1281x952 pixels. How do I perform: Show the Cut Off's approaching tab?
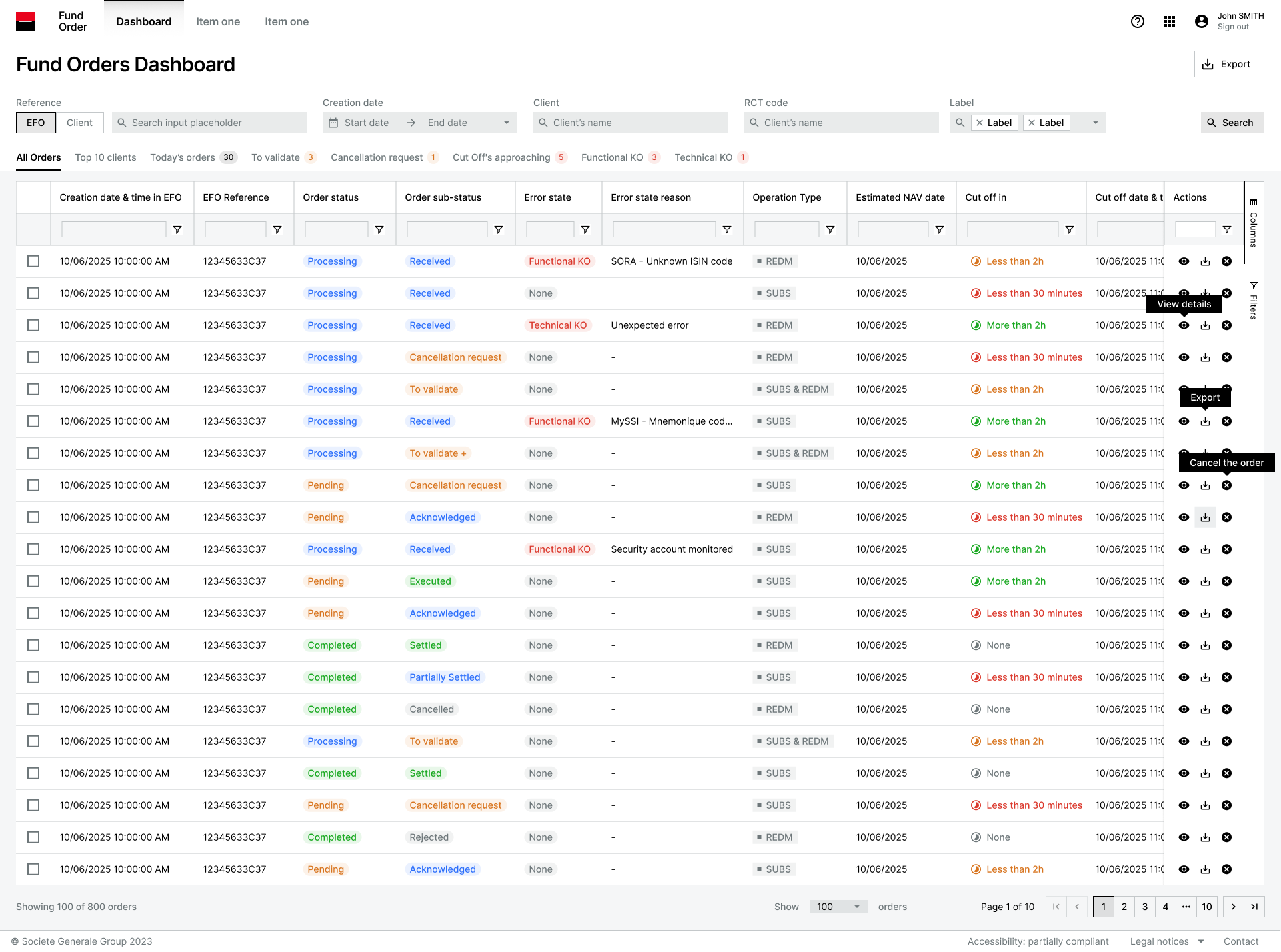(x=510, y=157)
